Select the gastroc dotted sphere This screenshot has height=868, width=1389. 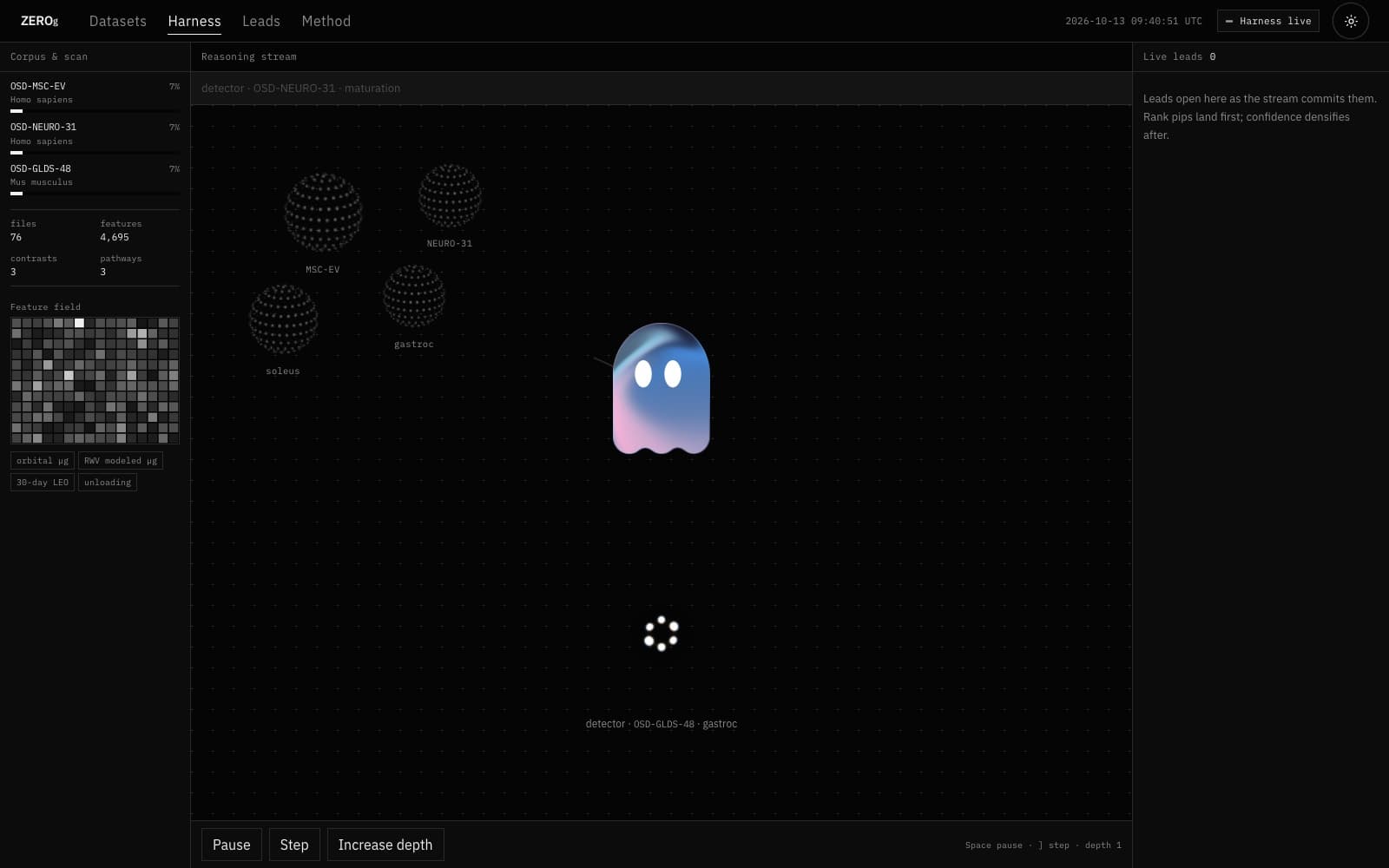pos(414,296)
